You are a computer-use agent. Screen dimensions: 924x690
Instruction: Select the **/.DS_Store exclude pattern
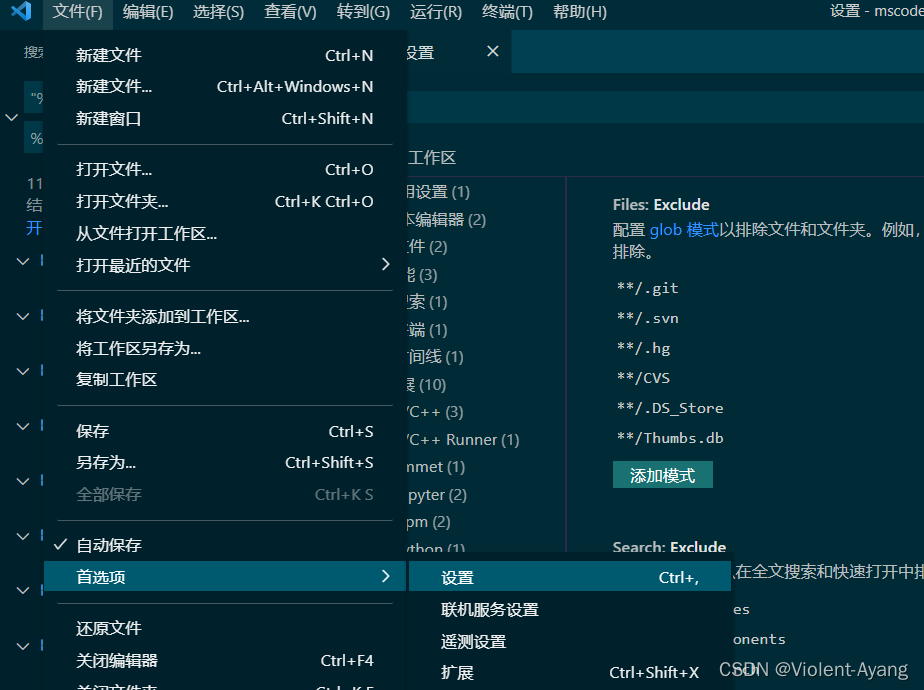click(669, 408)
